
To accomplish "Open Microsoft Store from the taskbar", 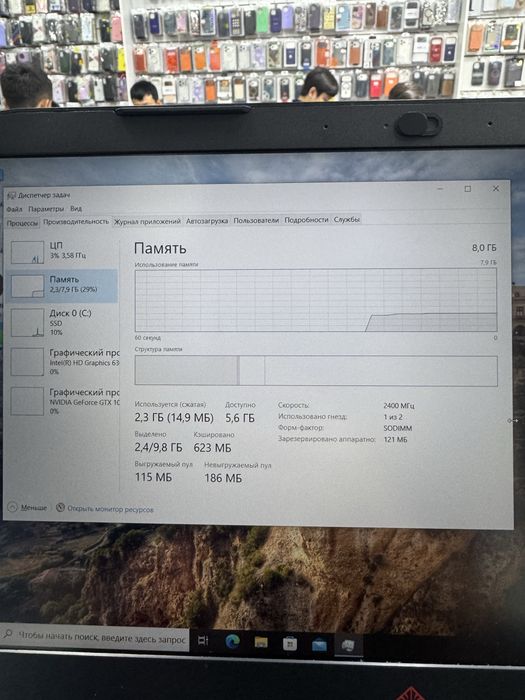I will tap(290, 643).
